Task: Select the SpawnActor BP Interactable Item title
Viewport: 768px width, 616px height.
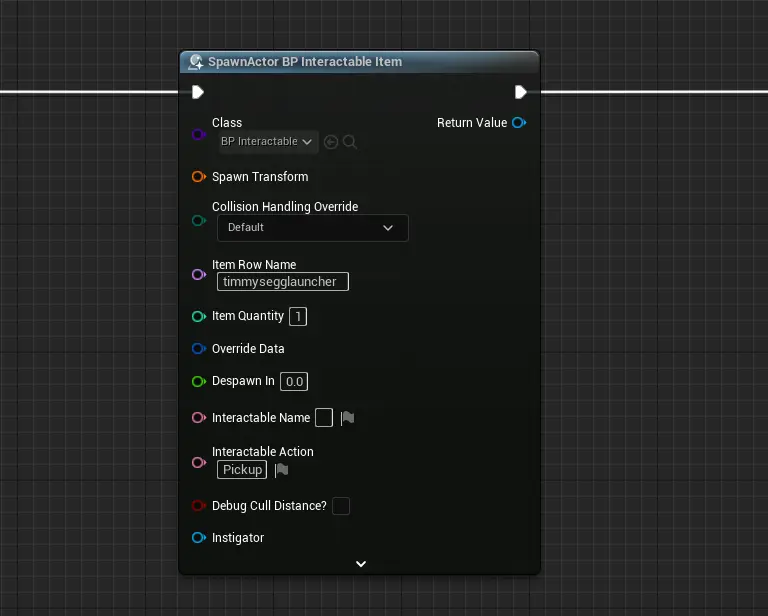Action: click(x=305, y=62)
